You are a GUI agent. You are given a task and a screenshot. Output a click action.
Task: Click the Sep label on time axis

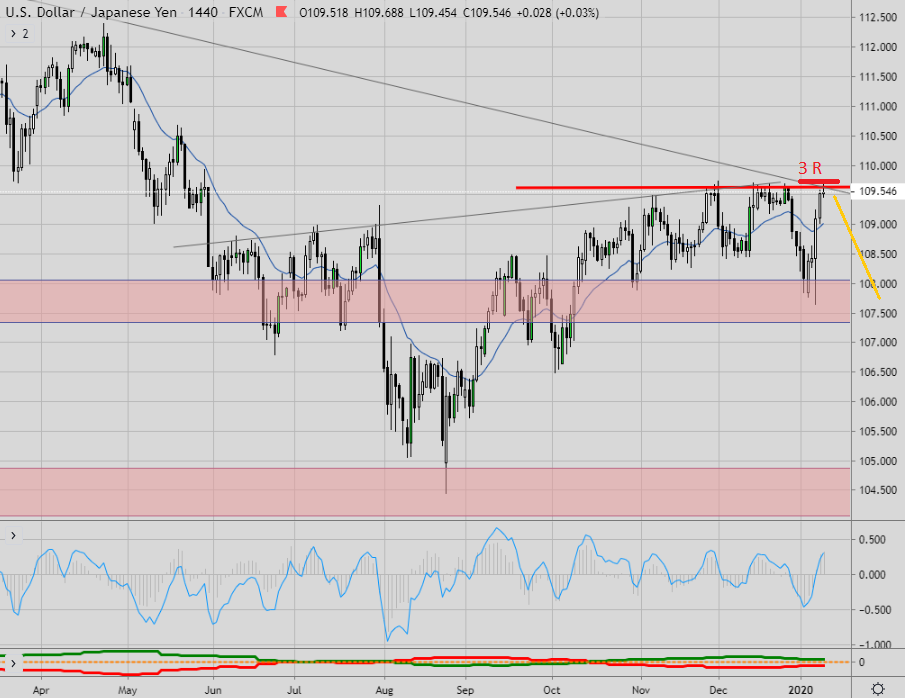tap(465, 690)
